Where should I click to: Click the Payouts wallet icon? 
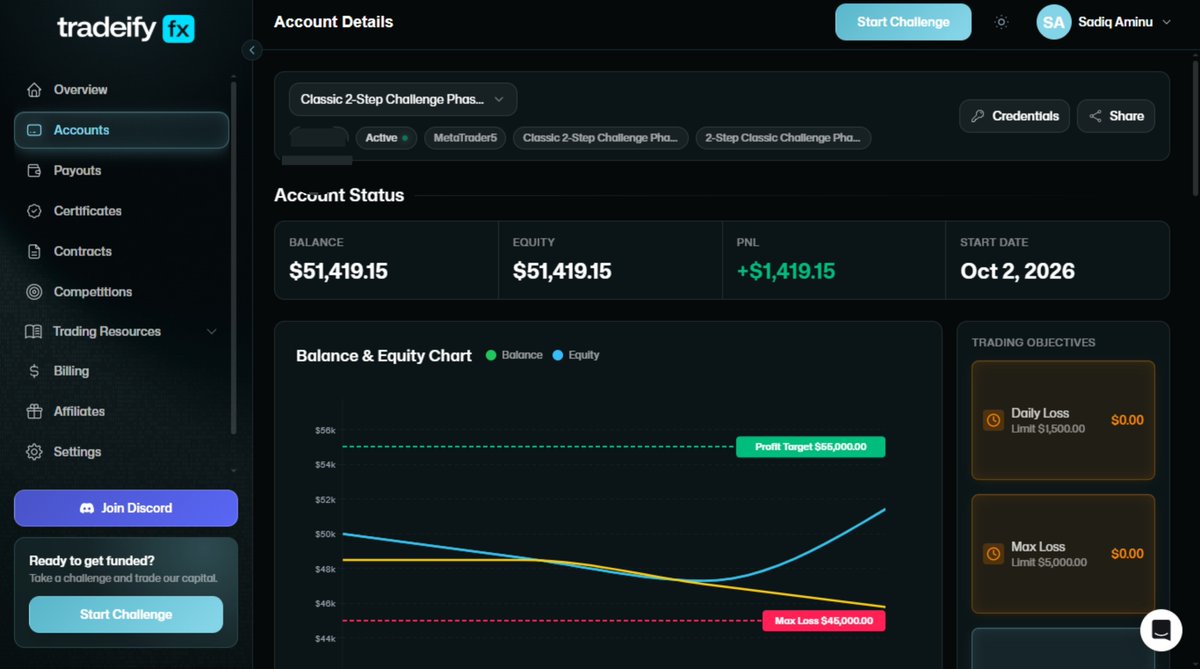[34, 171]
